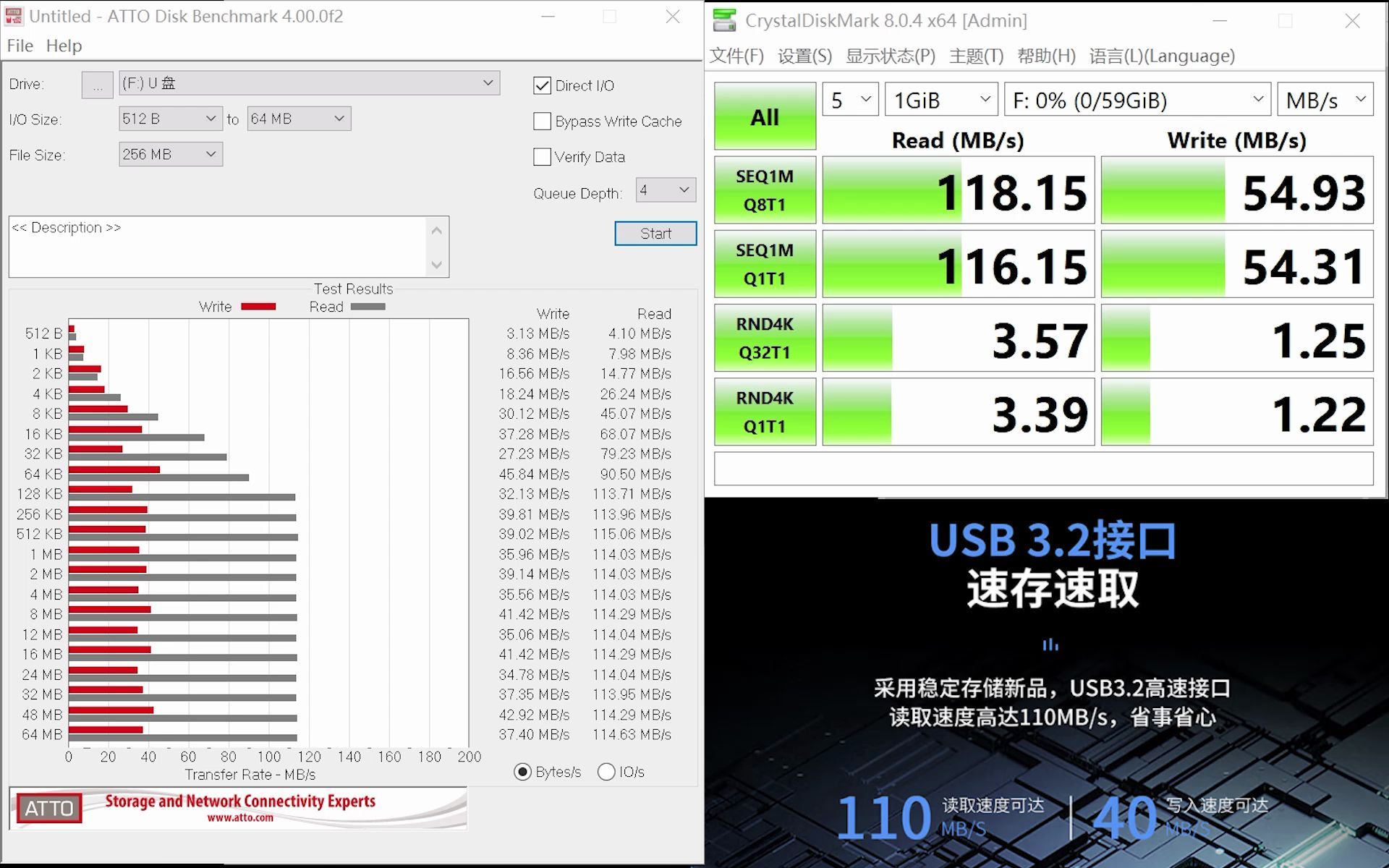Click the Transfer Rate - MB/s axis label
The height and width of the screenshot is (868, 1389).
click(250, 775)
